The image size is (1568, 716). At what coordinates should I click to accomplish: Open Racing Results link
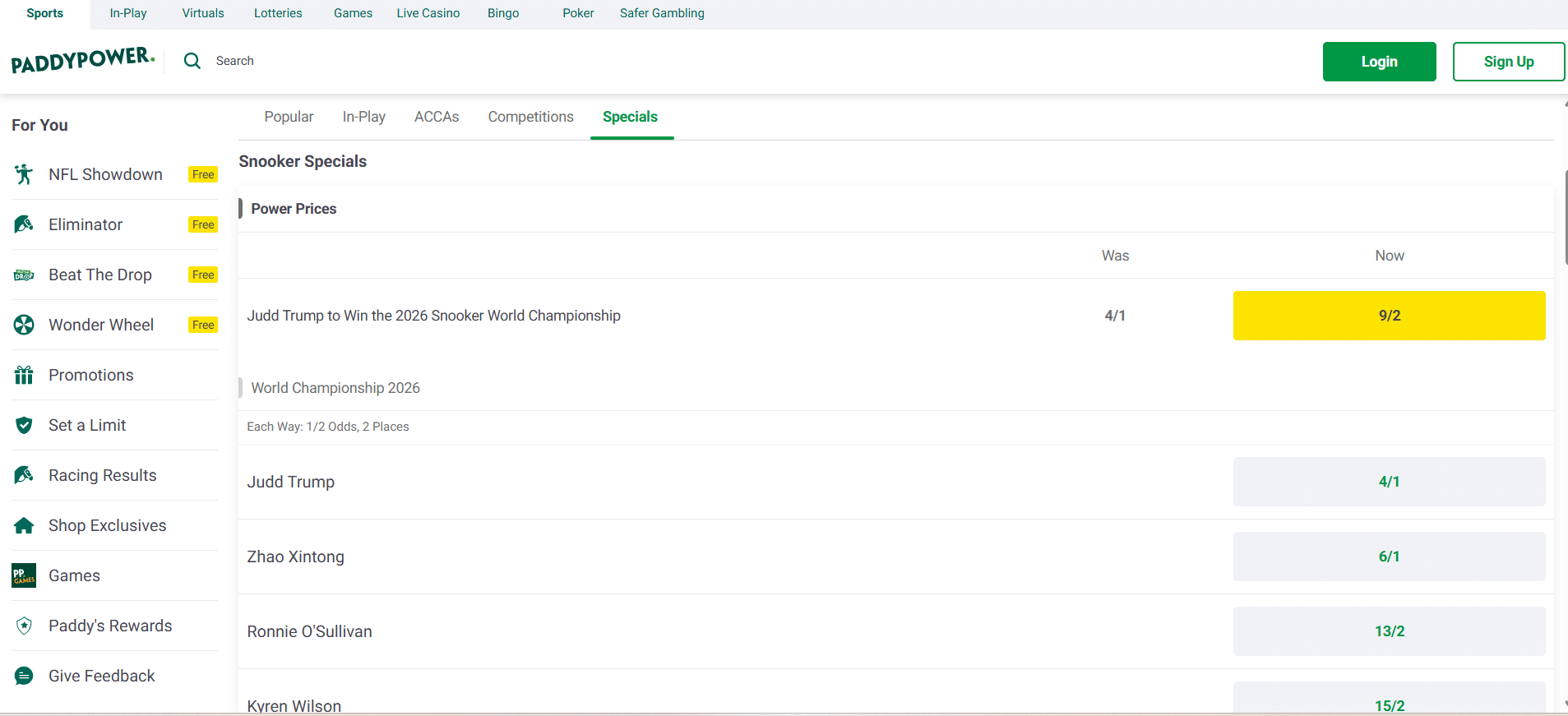pyautogui.click(x=115, y=475)
